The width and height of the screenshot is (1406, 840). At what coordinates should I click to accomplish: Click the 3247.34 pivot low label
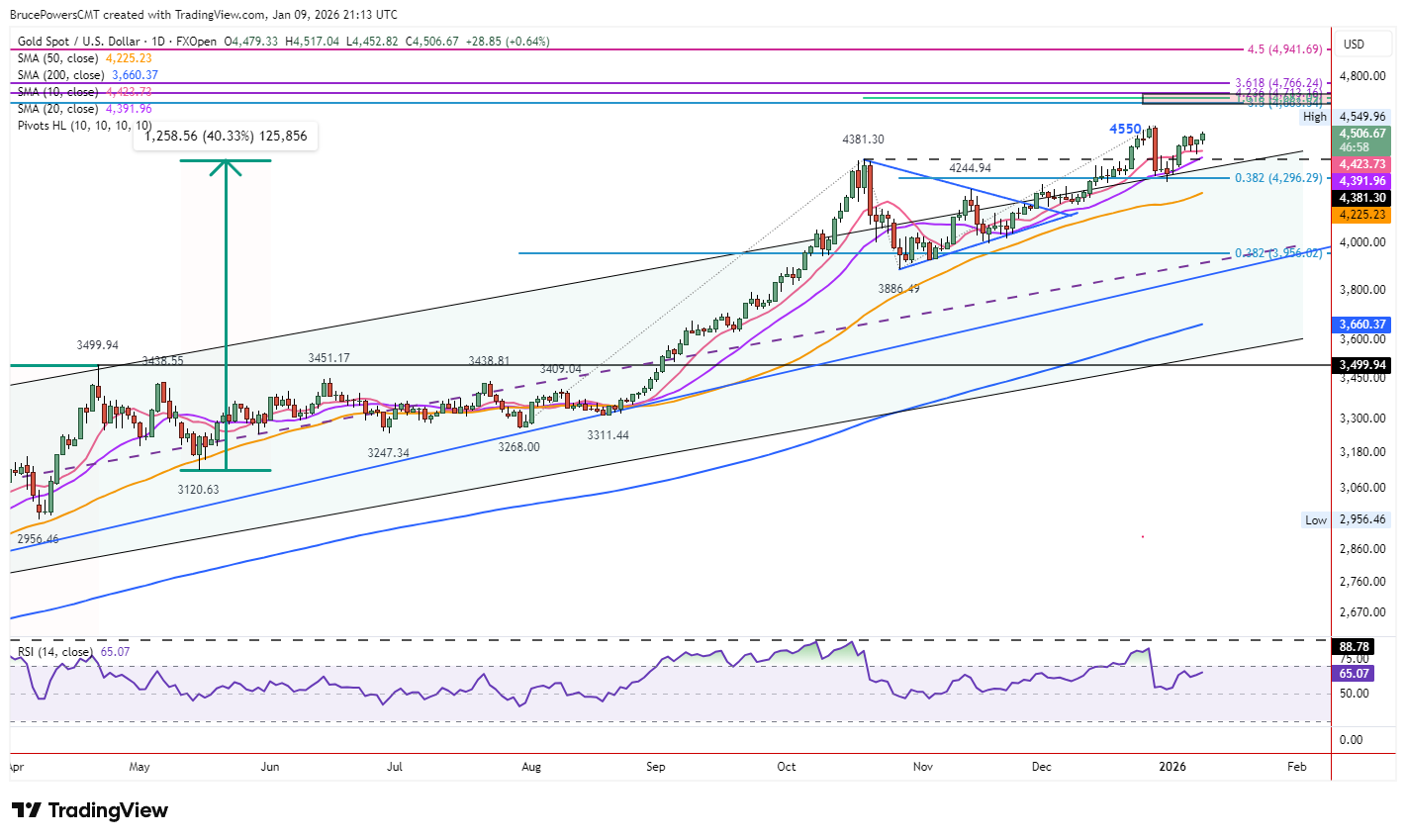[388, 452]
